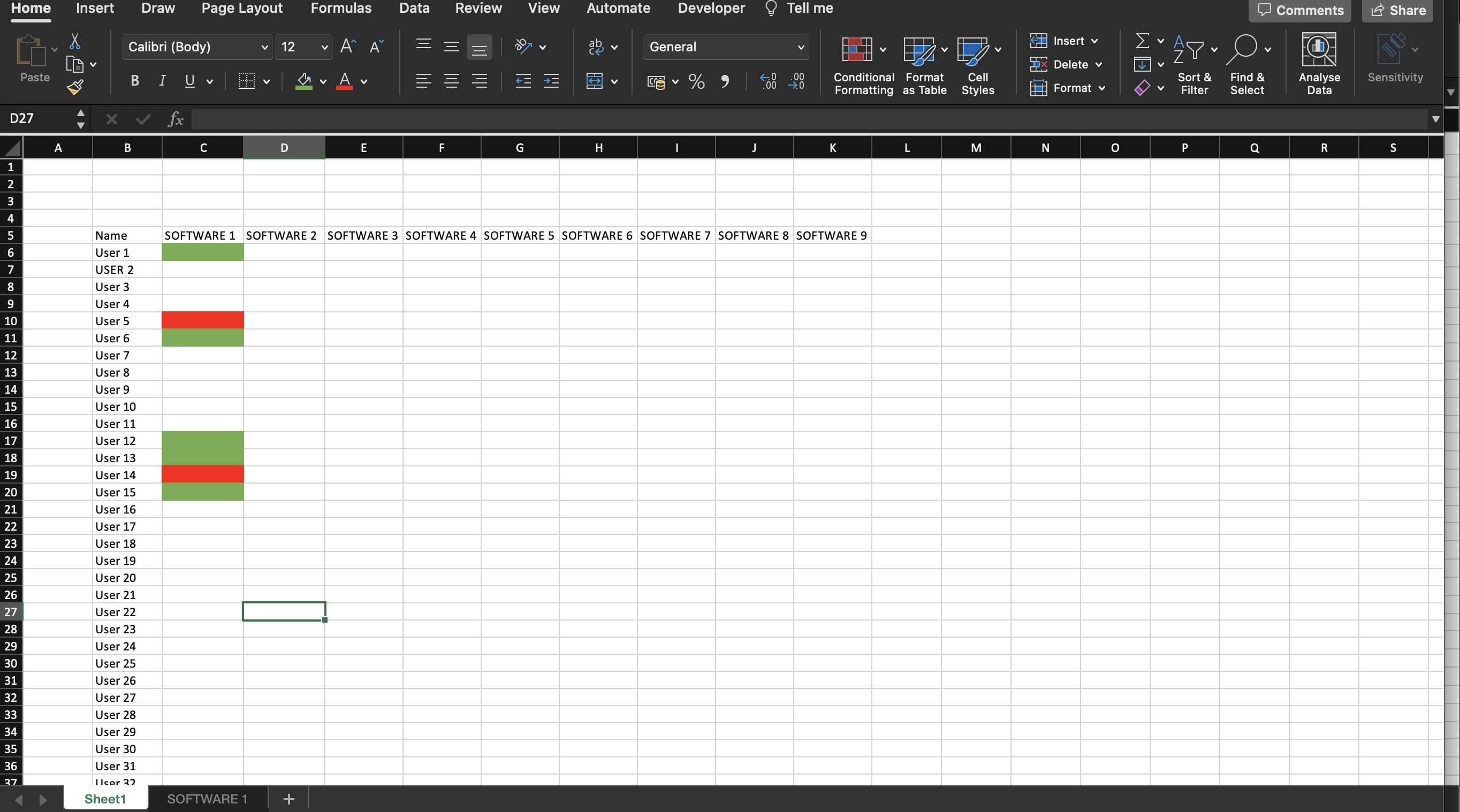1460x812 pixels.
Task: Toggle Italic formatting
Action: click(162, 81)
